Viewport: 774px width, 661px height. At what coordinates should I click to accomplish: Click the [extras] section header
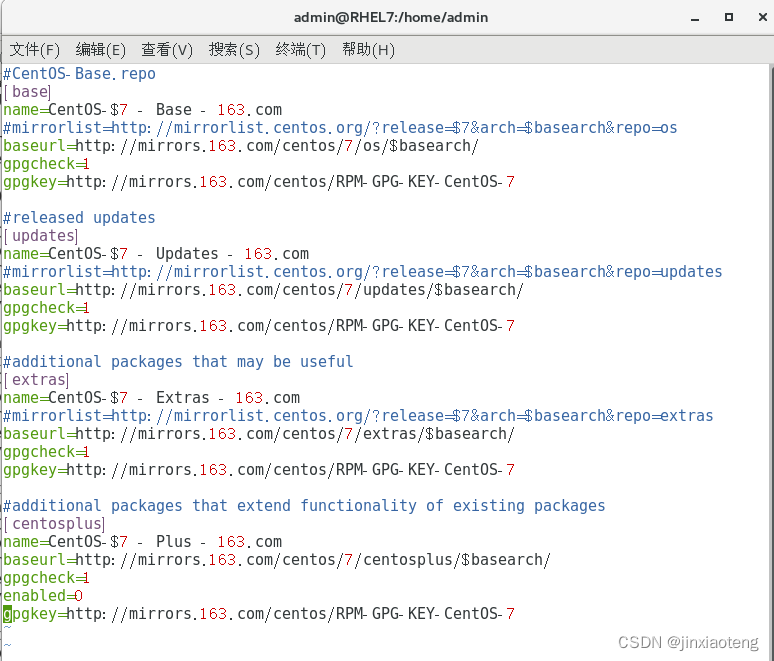point(37,380)
